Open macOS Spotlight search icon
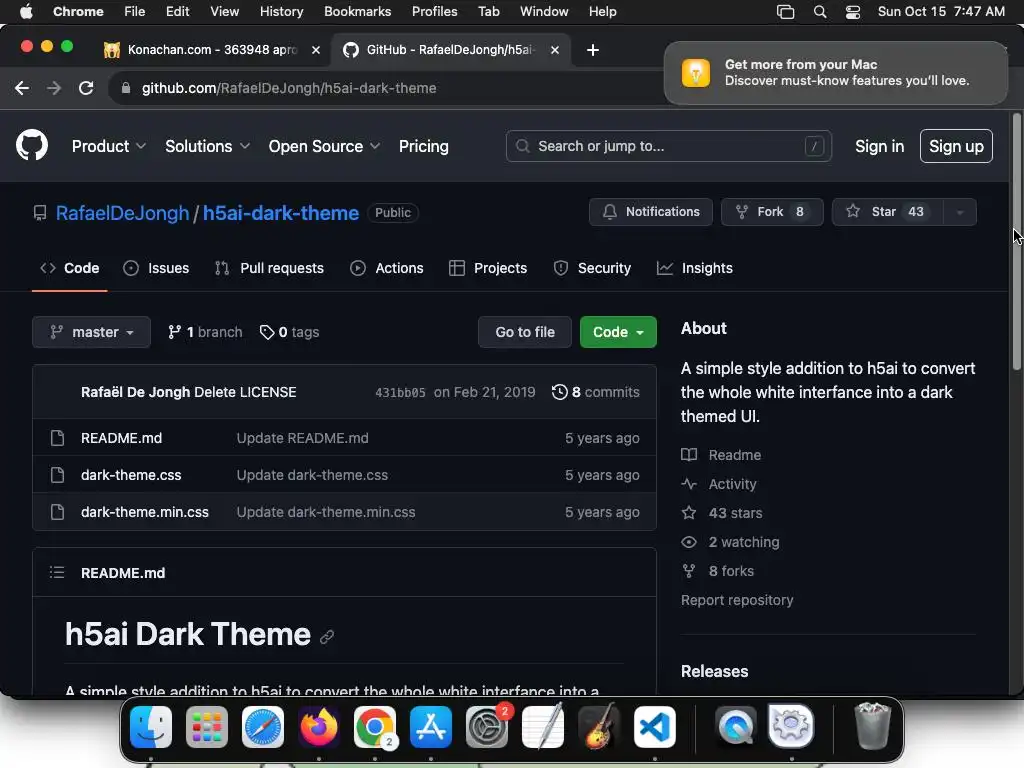The height and width of the screenshot is (768, 1024). pyautogui.click(x=820, y=11)
